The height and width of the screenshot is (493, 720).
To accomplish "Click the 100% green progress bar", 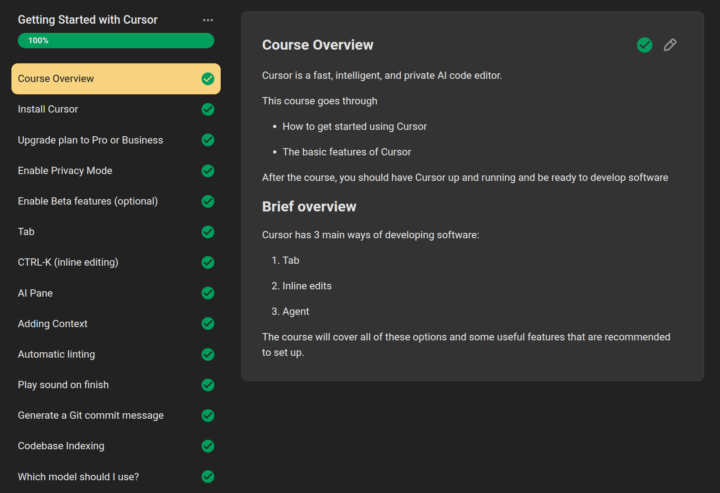I will pos(116,40).
